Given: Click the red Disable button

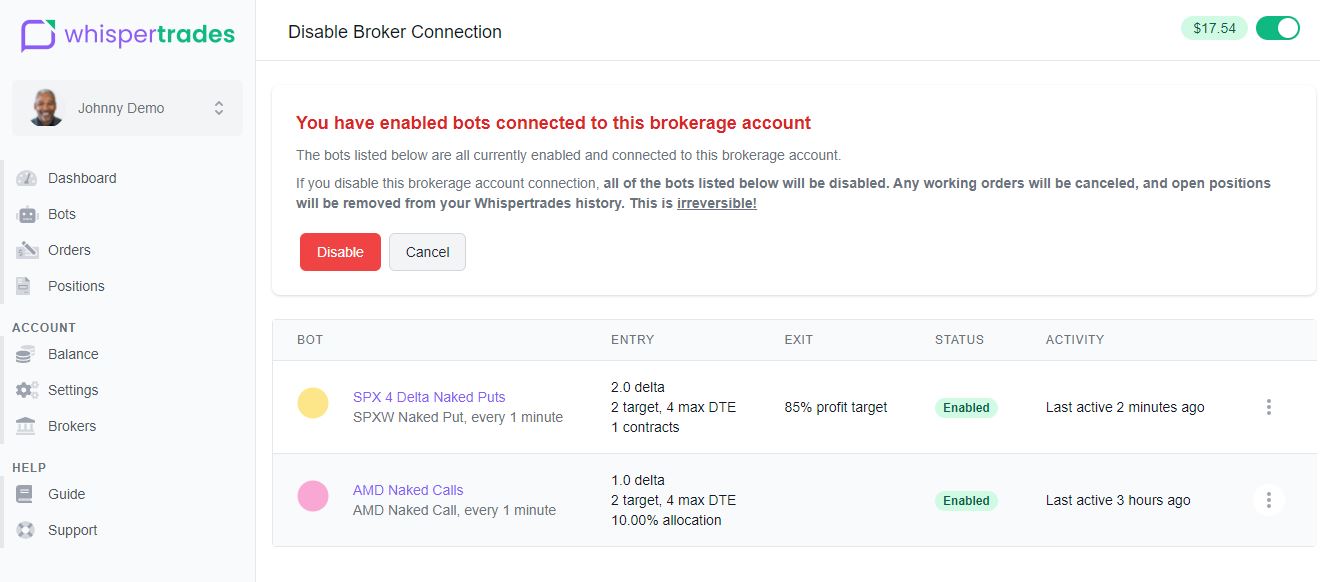Looking at the screenshot, I should 340,252.
